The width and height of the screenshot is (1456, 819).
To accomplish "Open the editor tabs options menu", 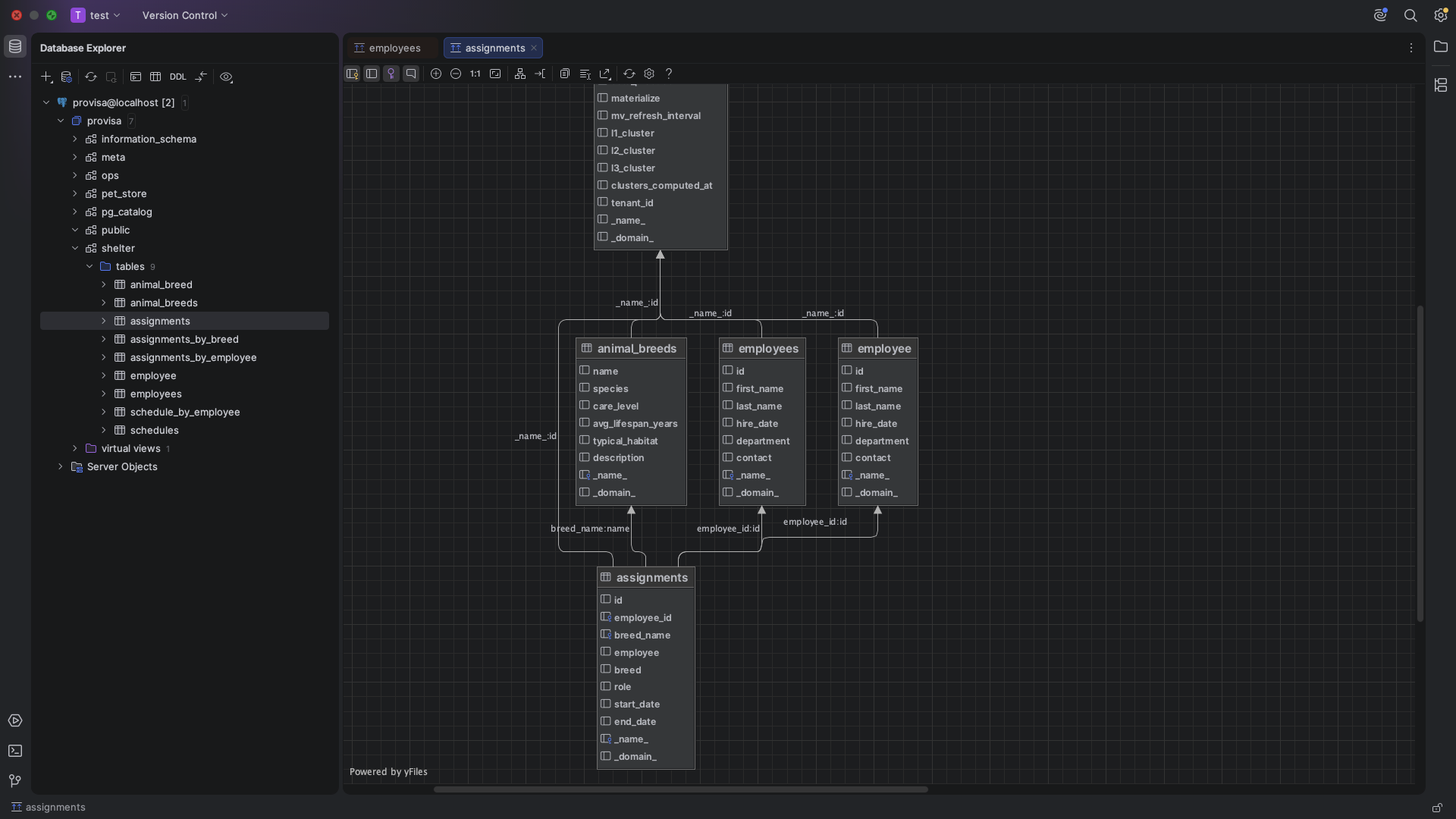I will 1411,48.
